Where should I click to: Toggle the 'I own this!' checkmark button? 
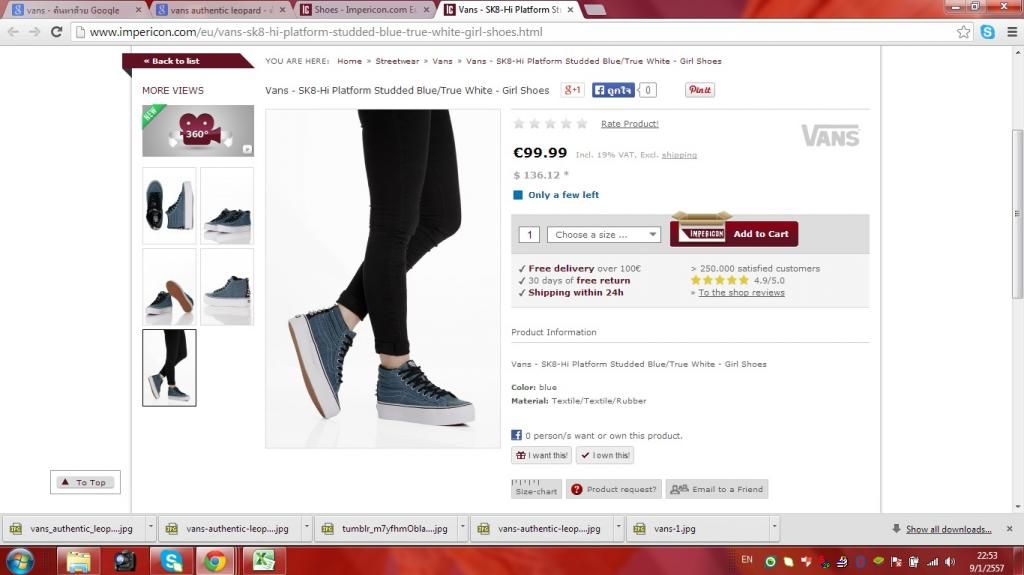[x=604, y=455]
